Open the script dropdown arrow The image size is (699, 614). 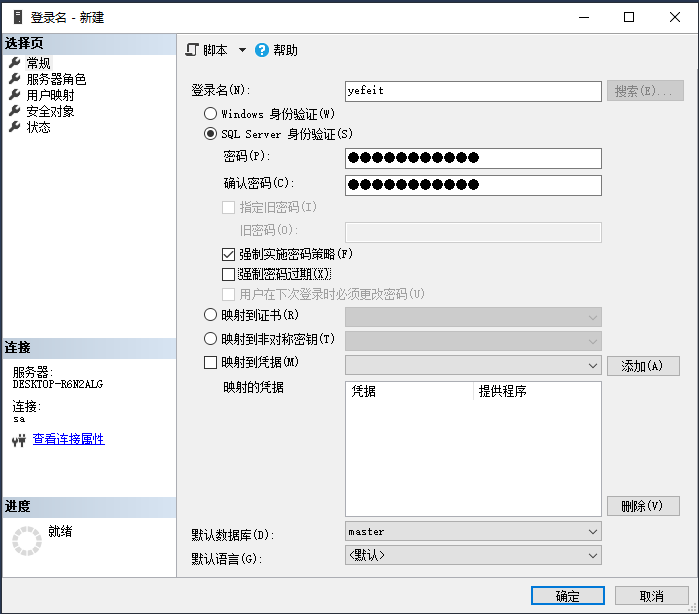tap(242, 50)
